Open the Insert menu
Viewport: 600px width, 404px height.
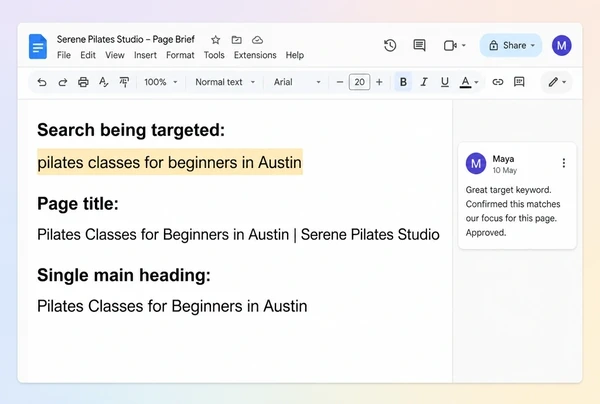tap(145, 55)
